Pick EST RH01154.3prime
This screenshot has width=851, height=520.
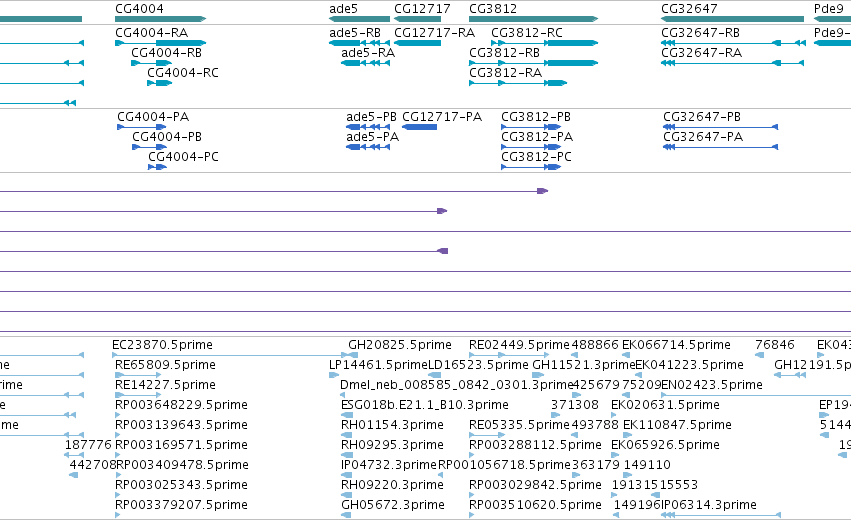tap(392, 425)
